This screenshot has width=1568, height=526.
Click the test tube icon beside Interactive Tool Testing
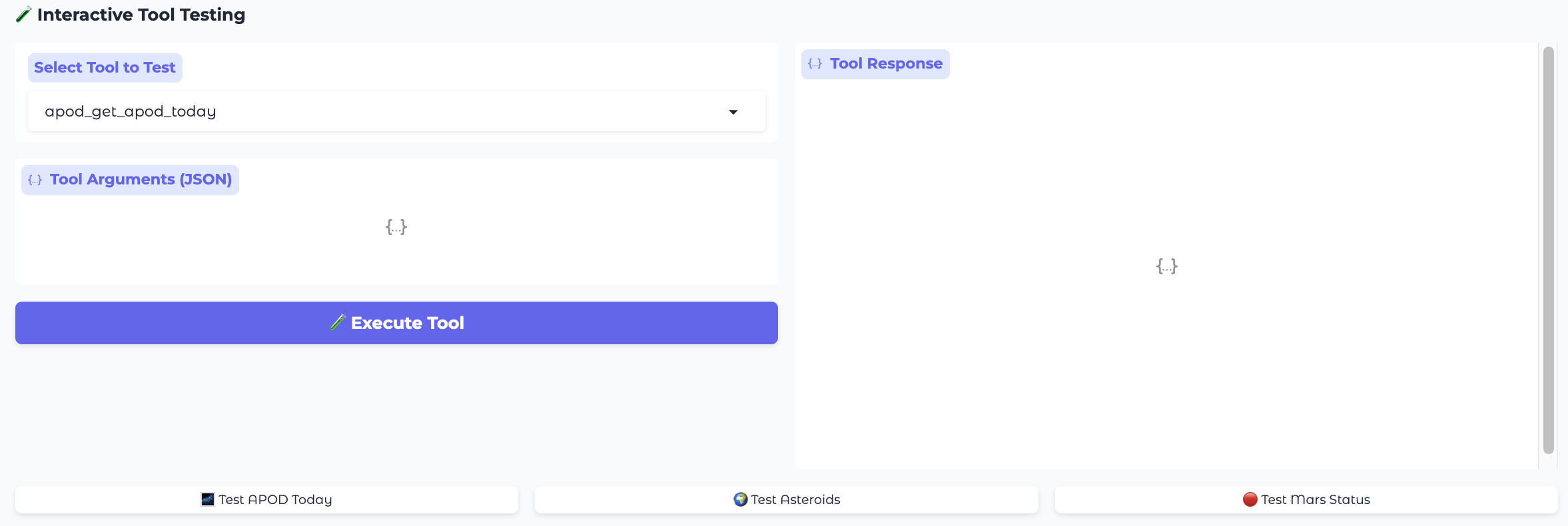point(24,14)
